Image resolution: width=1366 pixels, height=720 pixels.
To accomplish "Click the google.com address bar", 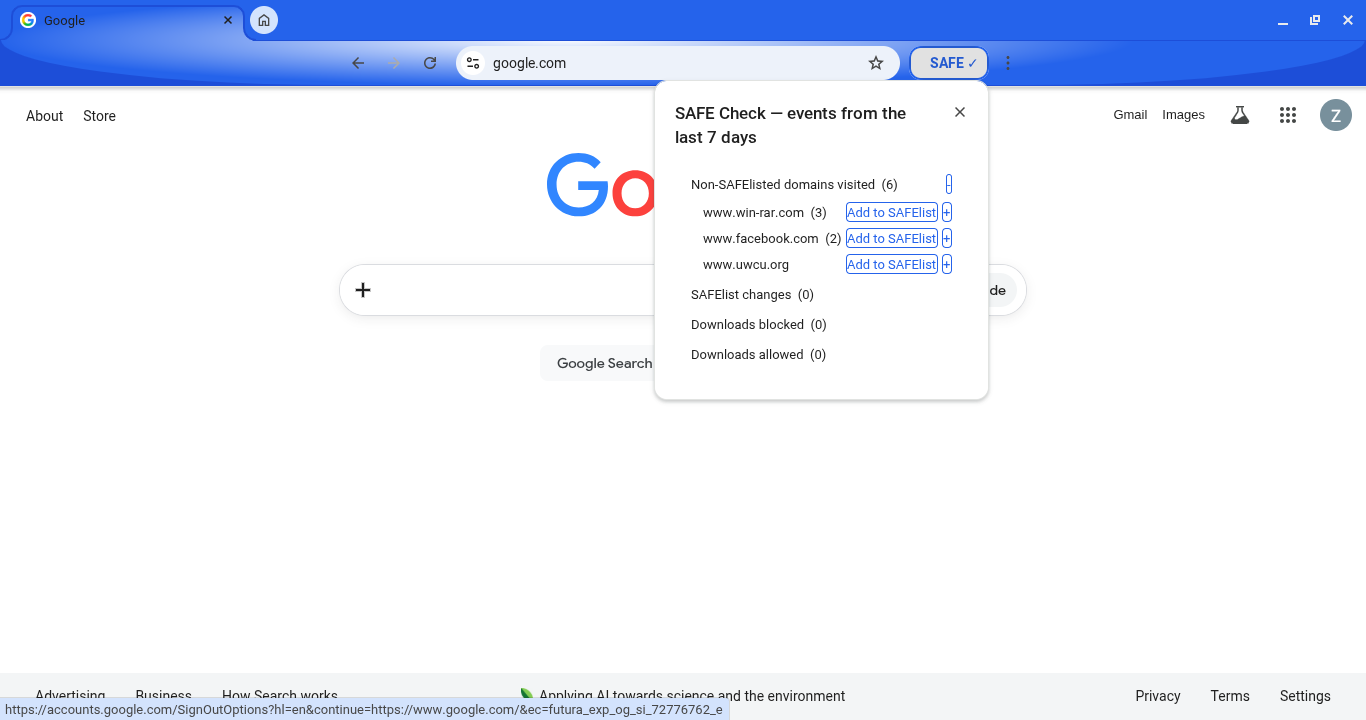I will [x=677, y=63].
